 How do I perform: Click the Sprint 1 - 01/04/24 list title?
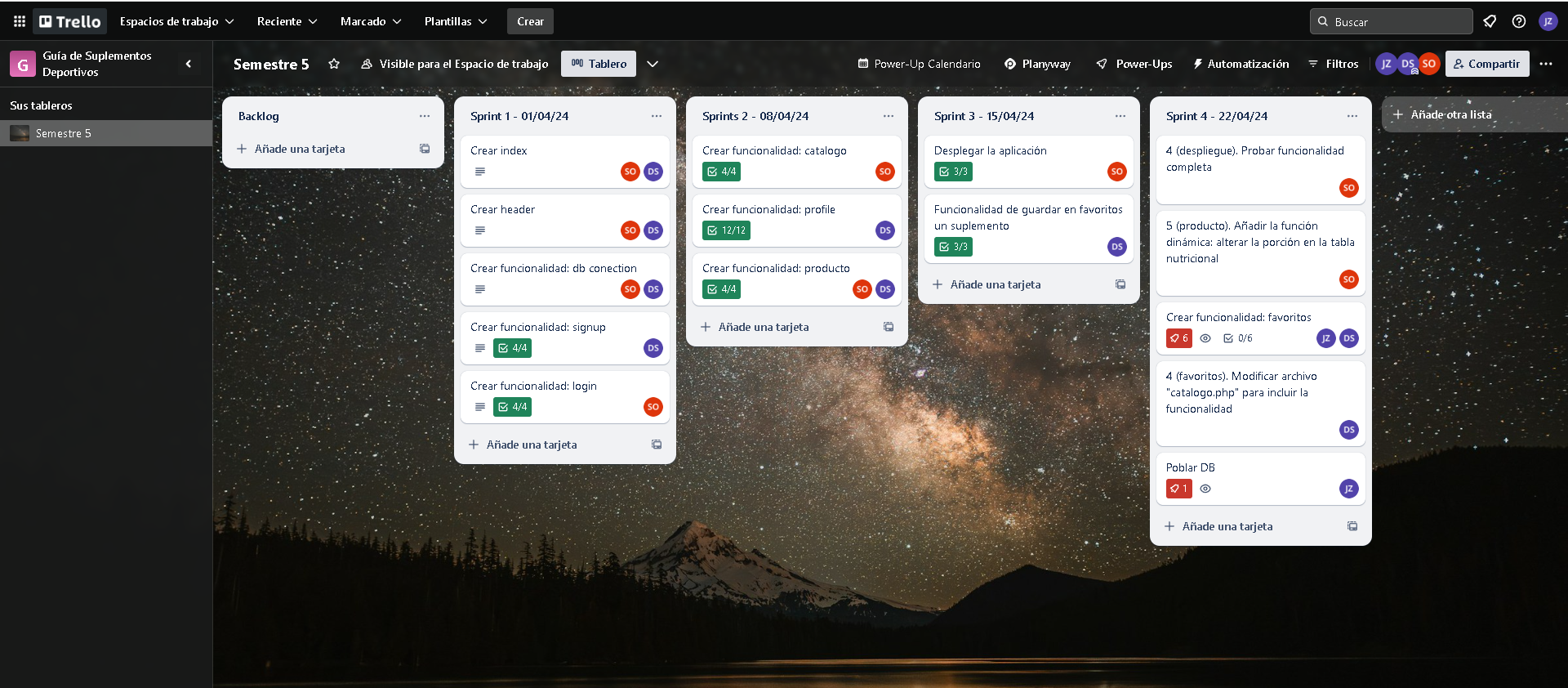(519, 116)
